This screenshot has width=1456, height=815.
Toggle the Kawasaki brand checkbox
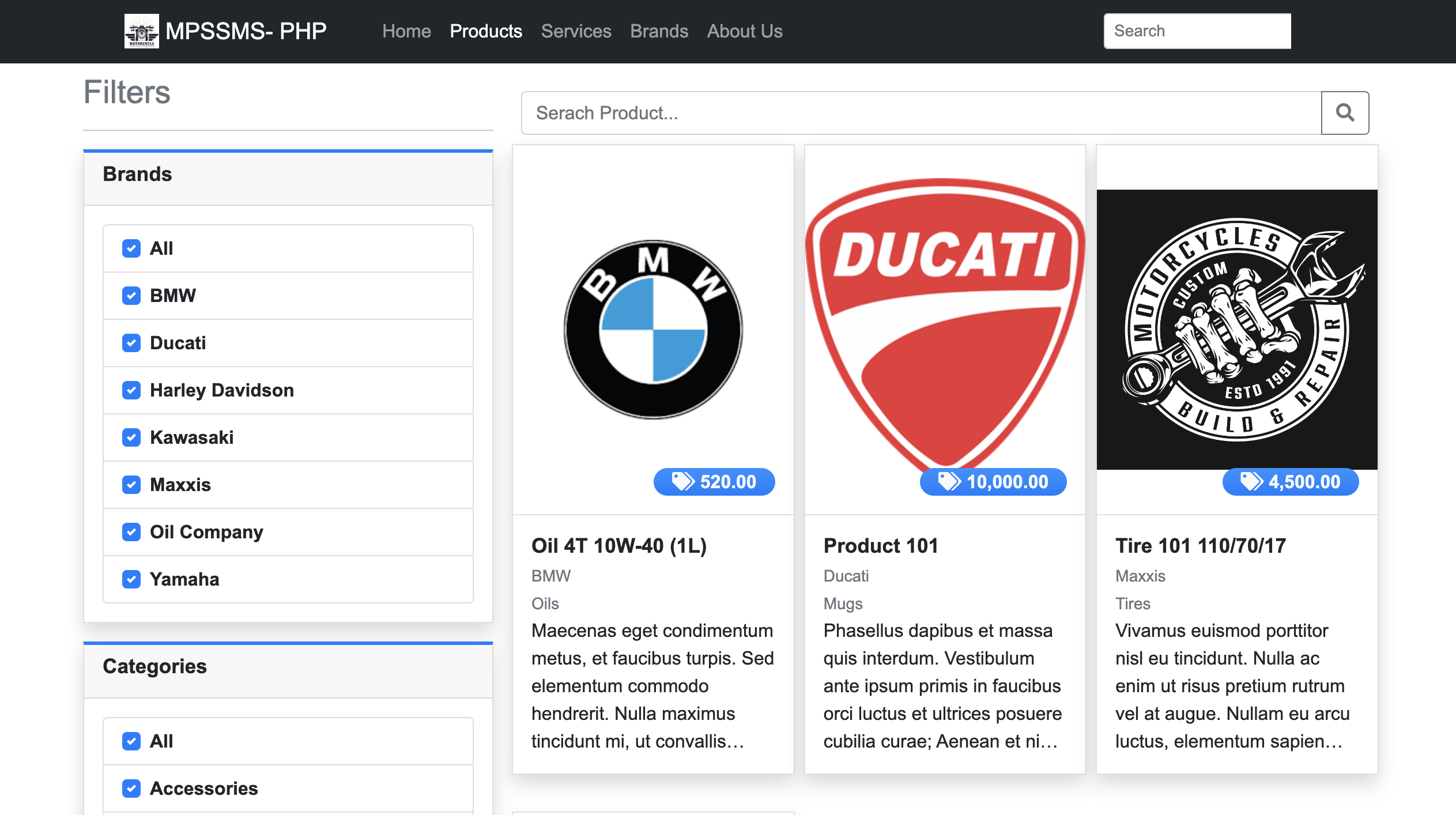[131, 437]
